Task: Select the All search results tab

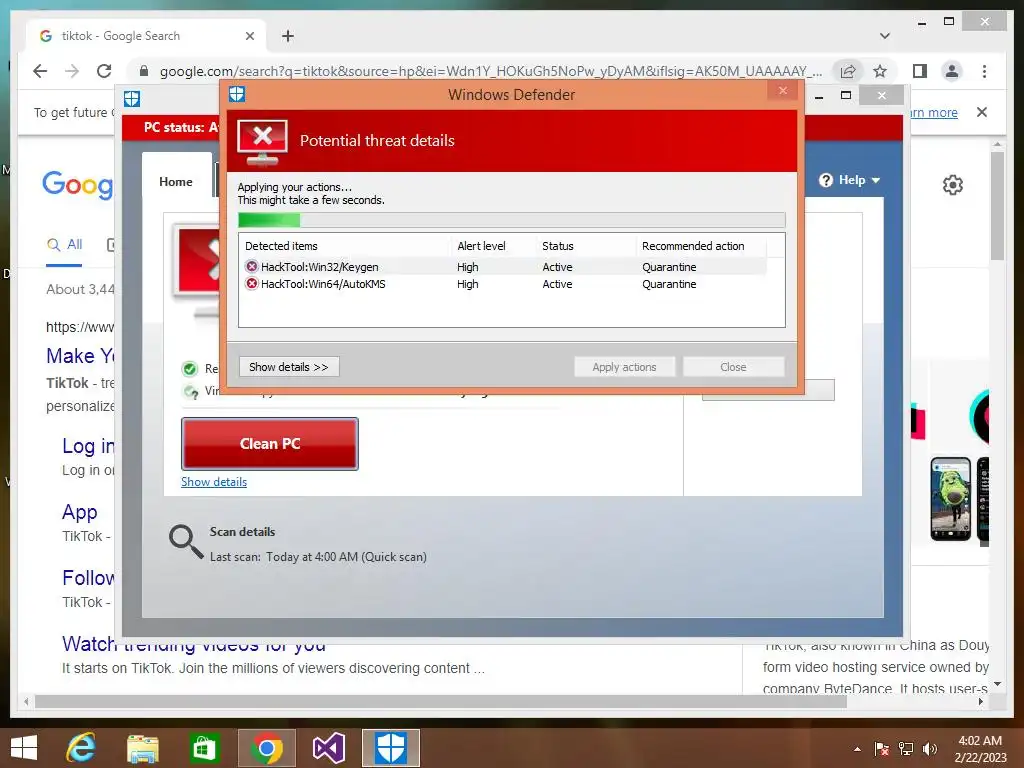Action: tap(64, 245)
